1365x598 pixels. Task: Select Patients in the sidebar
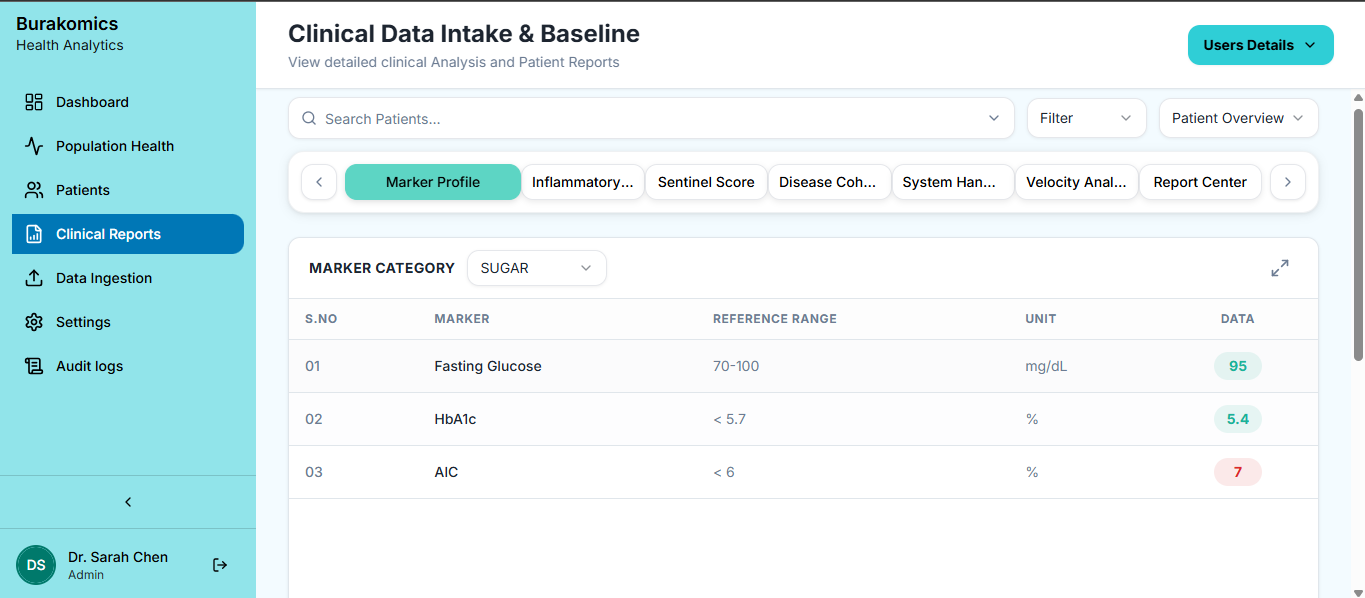pos(83,190)
